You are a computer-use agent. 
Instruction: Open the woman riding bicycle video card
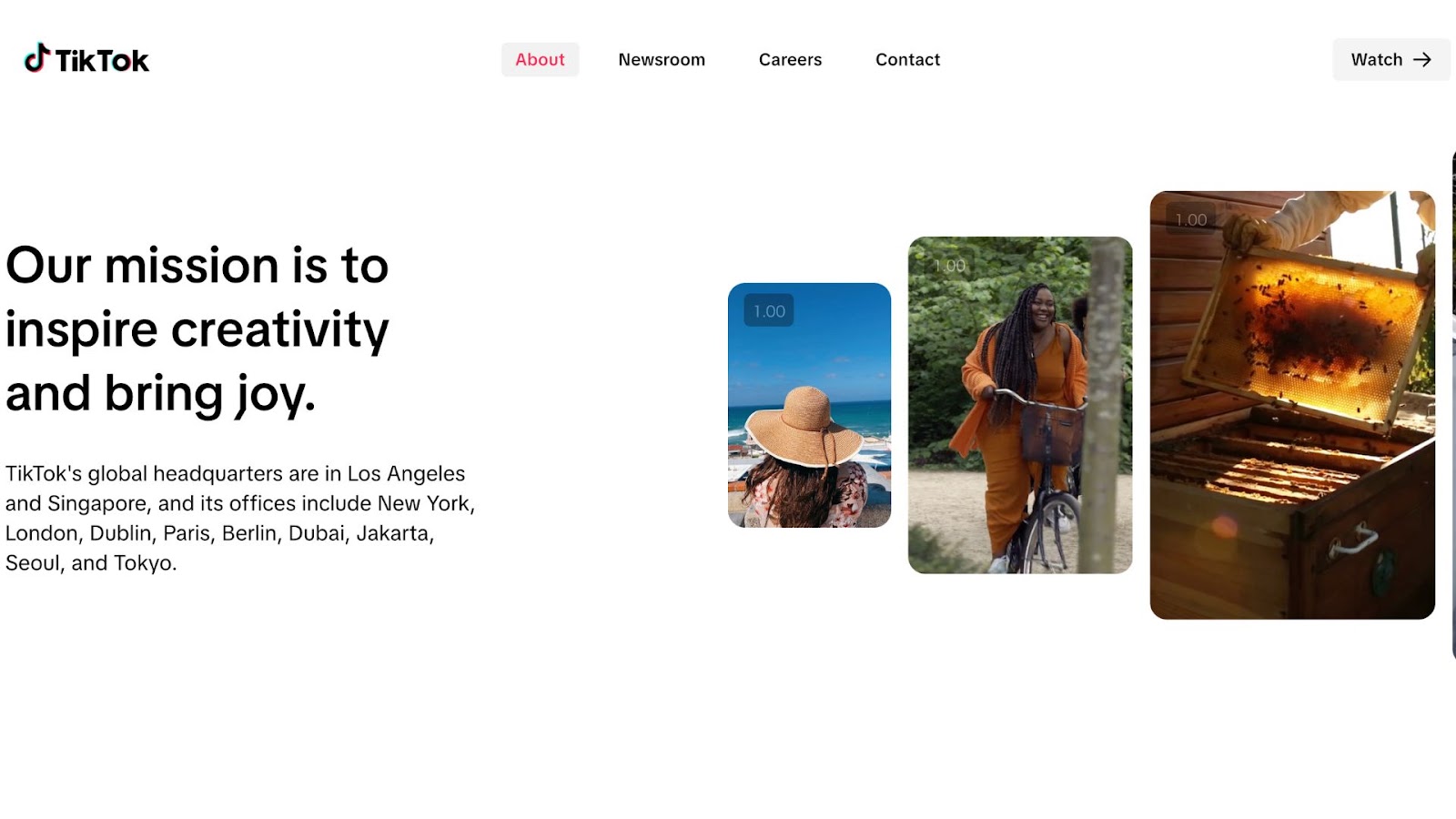1020,405
